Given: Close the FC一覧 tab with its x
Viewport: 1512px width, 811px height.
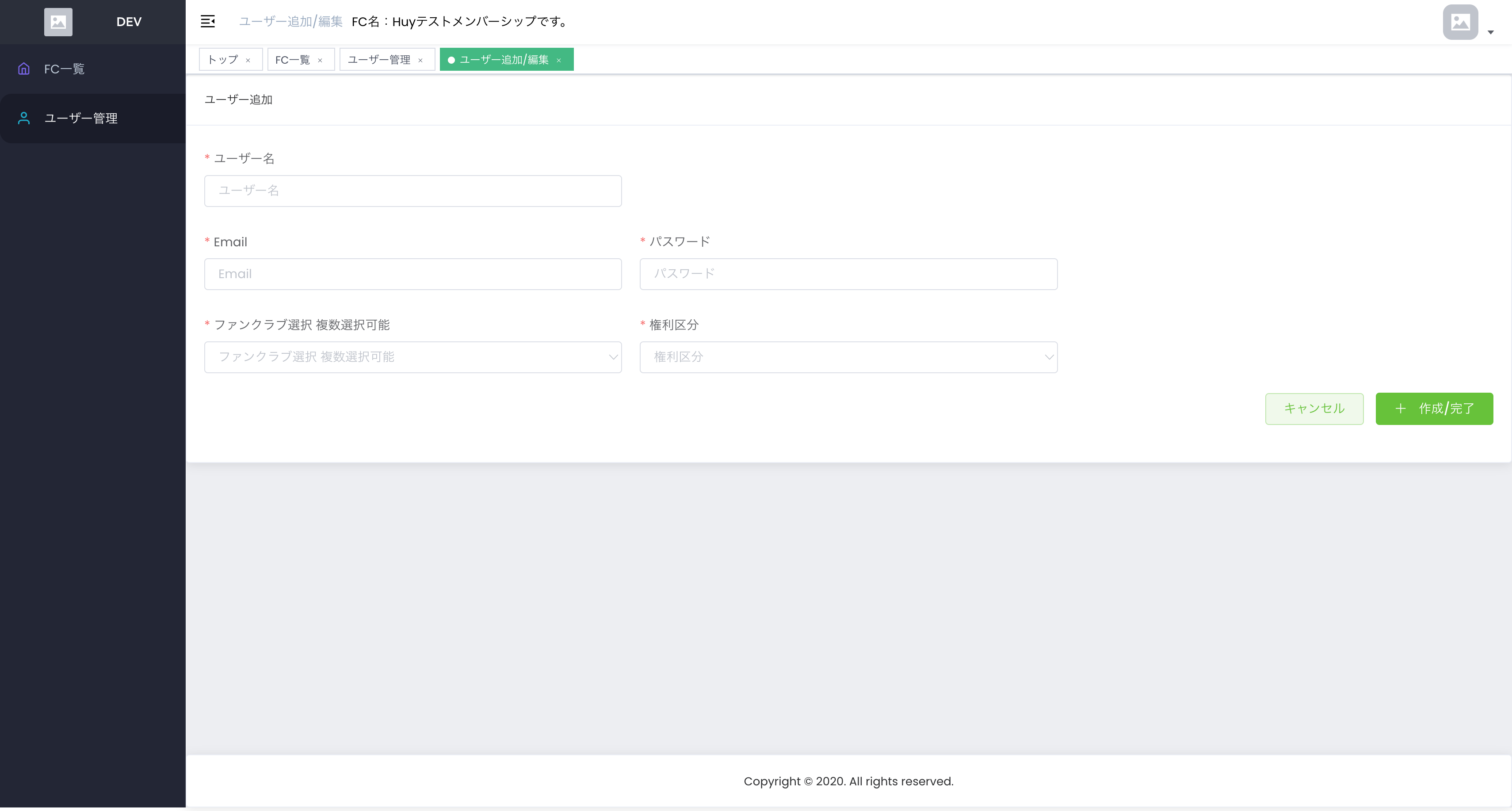Looking at the screenshot, I should tap(320, 60).
